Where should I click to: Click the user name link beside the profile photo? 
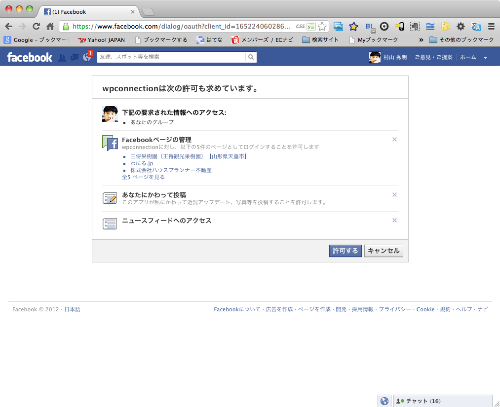(x=395, y=57)
